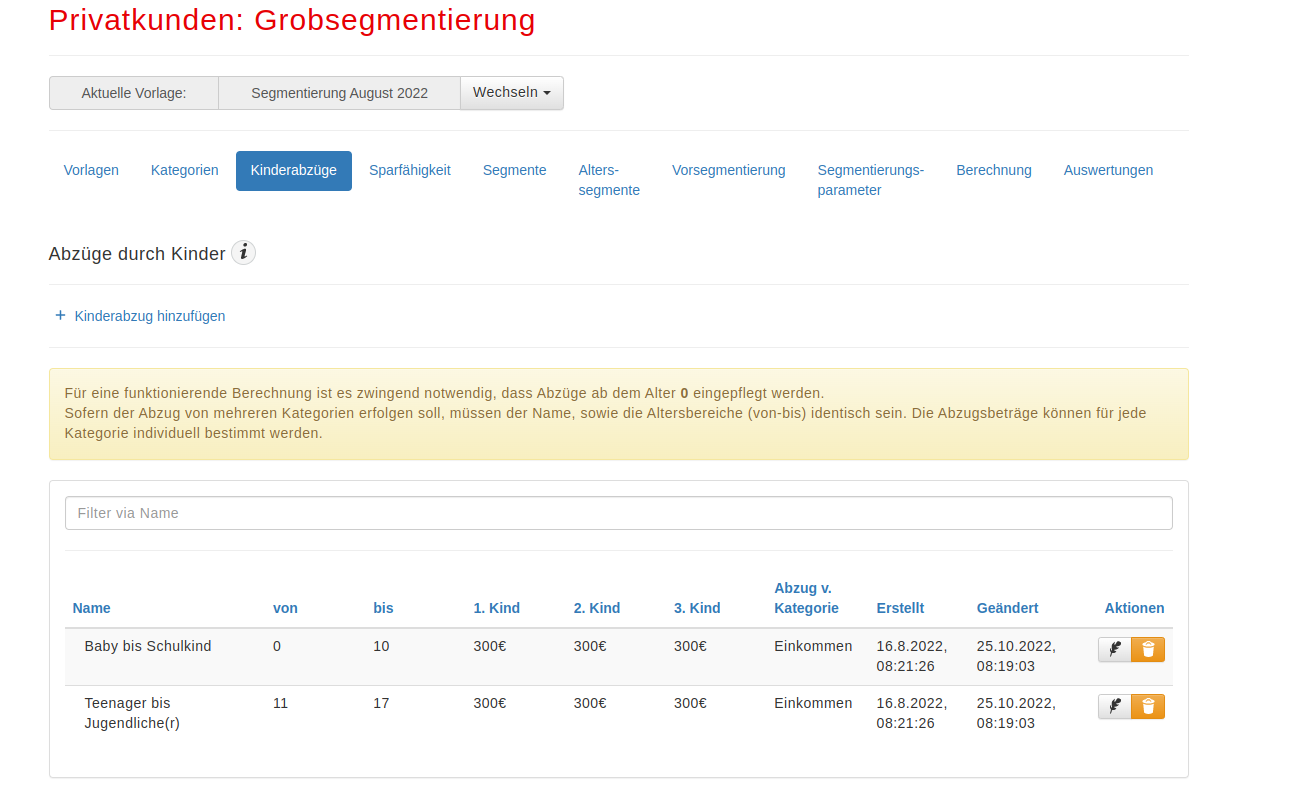The image size is (1300, 793).
Task: Select the Berechnung tab
Action: tap(993, 170)
